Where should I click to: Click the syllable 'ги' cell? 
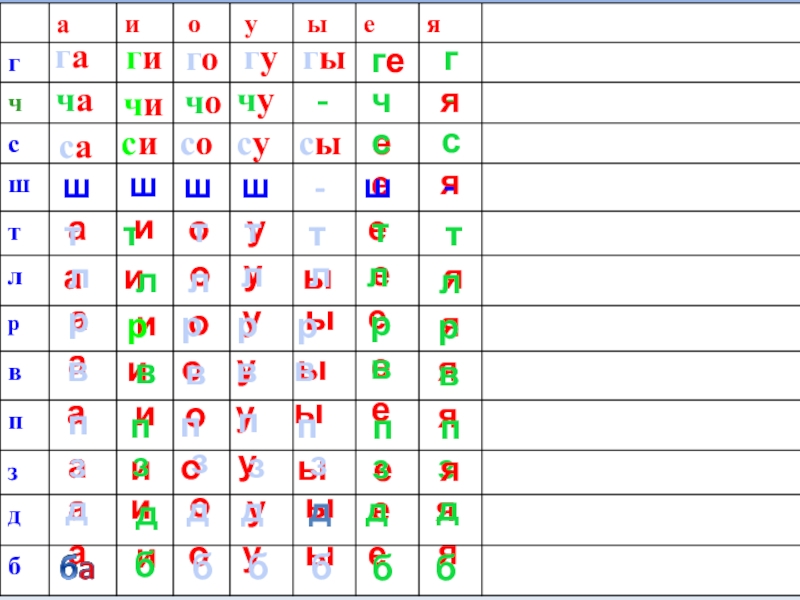144,60
